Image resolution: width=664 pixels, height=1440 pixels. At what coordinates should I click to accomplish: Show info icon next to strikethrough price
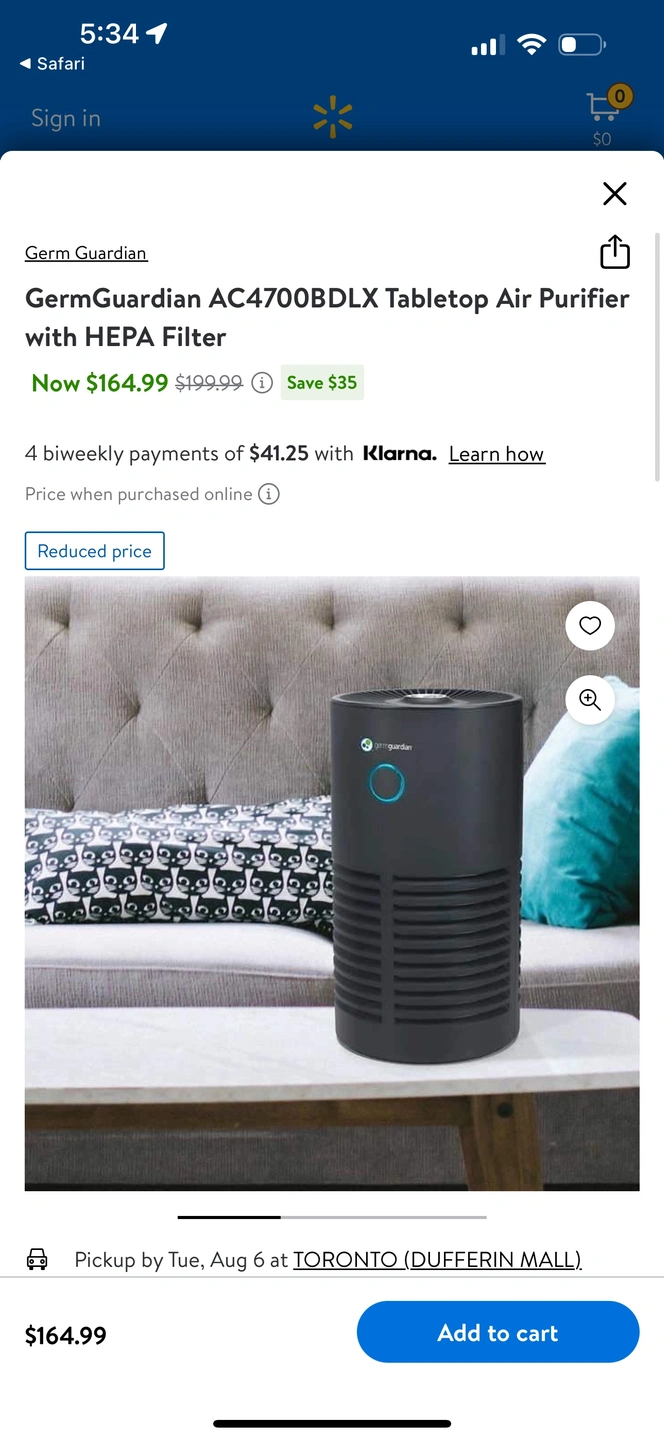pos(262,382)
